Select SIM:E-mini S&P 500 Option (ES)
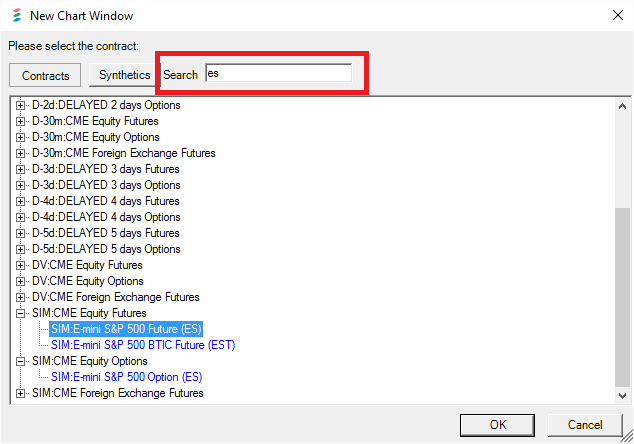Image resolution: width=634 pixels, height=444 pixels. [x=126, y=377]
